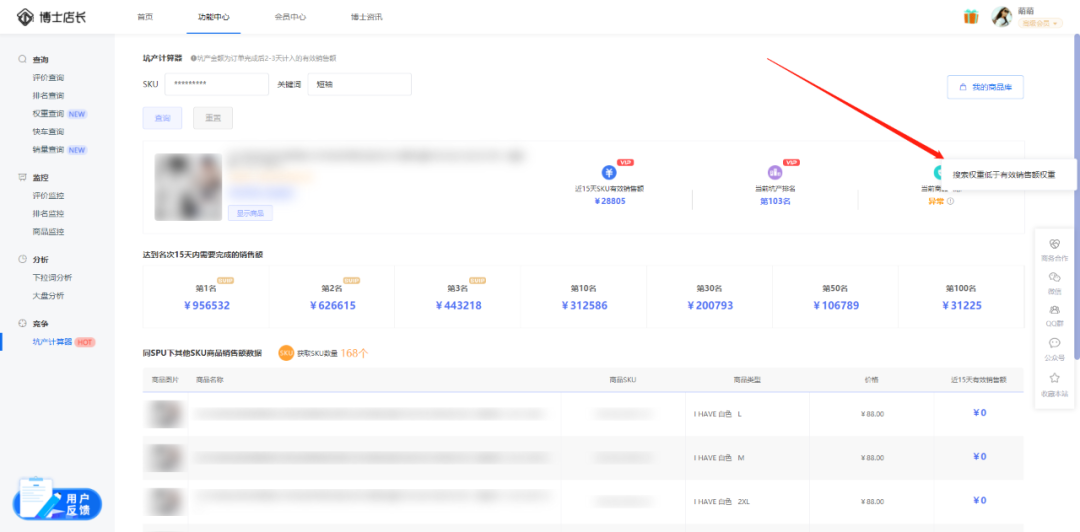Click the 重置 reset button
This screenshot has height=532, width=1080.
point(213,118)
